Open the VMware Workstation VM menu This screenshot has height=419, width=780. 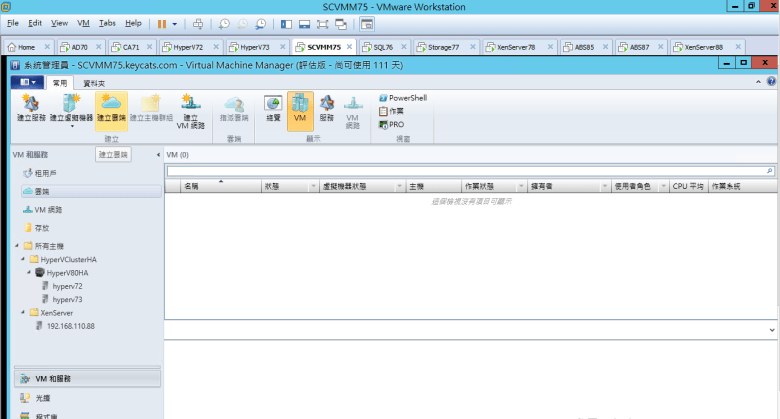tap(83, 22)
